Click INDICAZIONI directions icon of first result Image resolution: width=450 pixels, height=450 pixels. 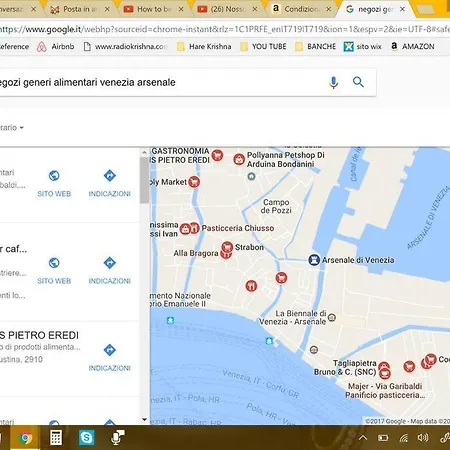(110, 176)
